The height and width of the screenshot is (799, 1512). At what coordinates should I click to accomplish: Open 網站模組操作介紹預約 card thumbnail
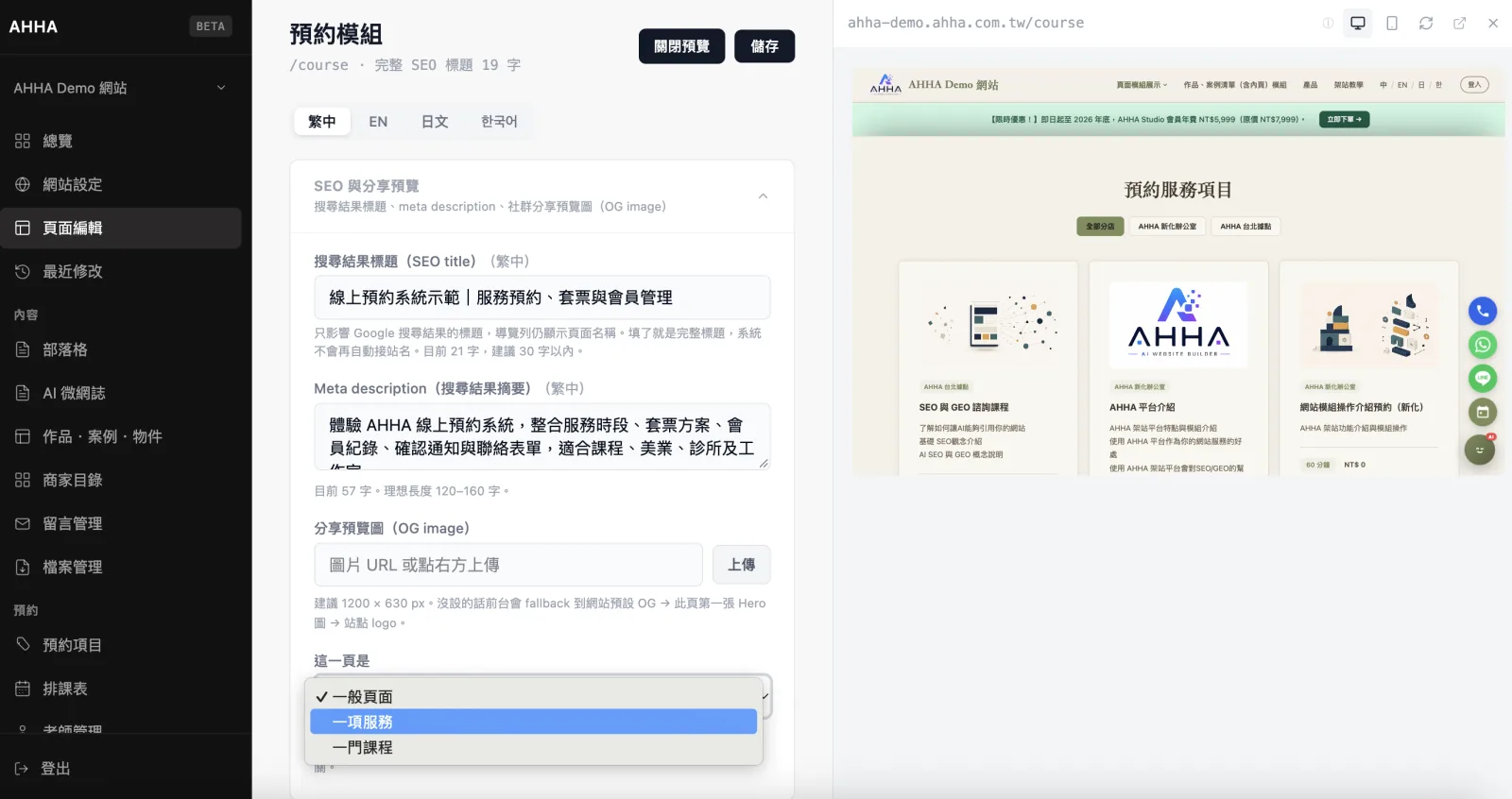coord(1368,324)
